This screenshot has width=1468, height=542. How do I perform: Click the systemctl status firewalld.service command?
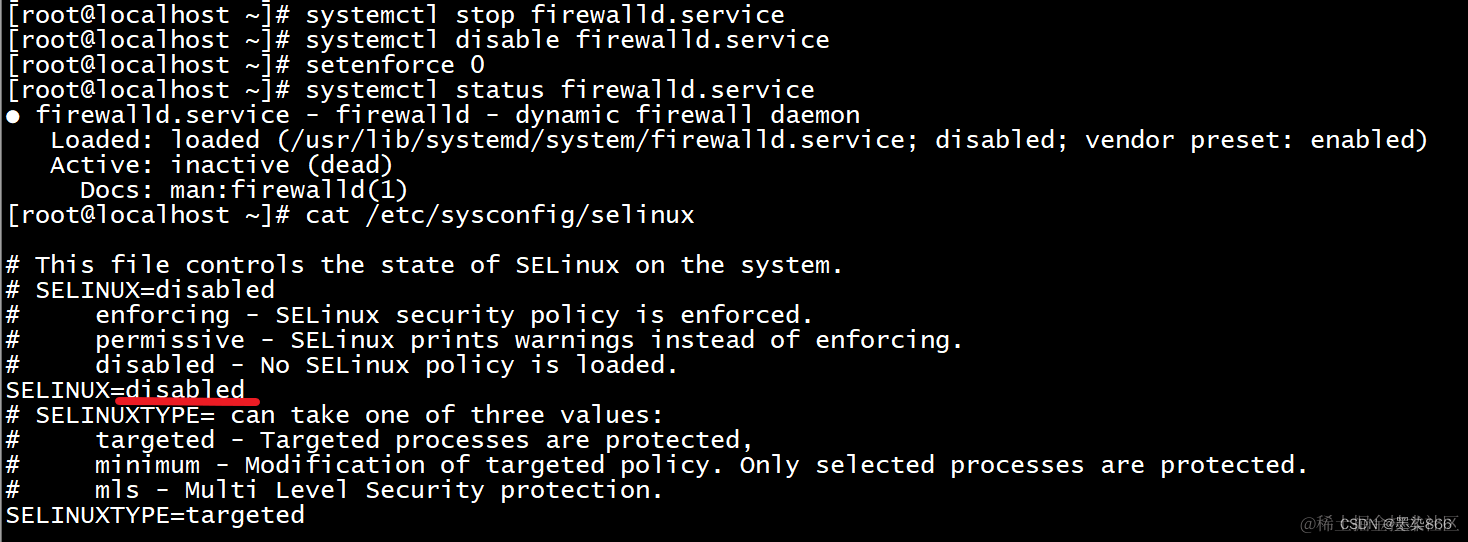click(x=560, y=91)
